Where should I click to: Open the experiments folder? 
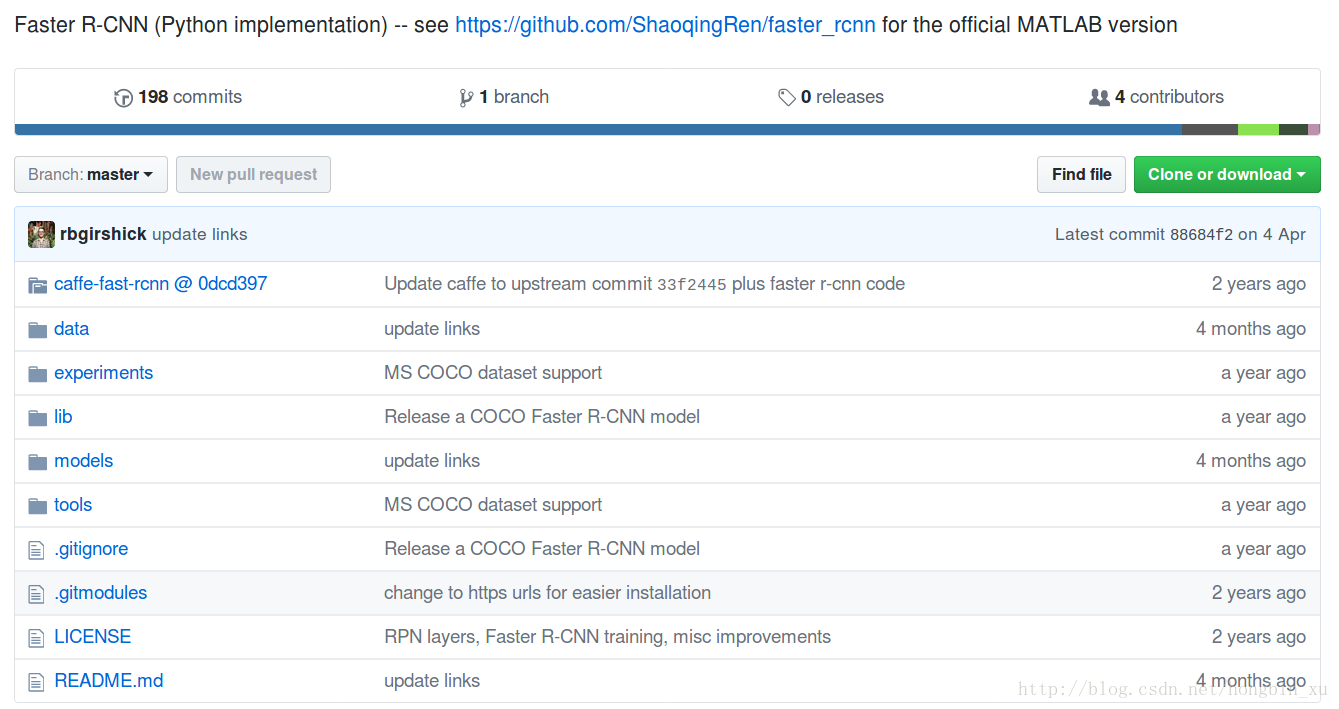point(103,372)
